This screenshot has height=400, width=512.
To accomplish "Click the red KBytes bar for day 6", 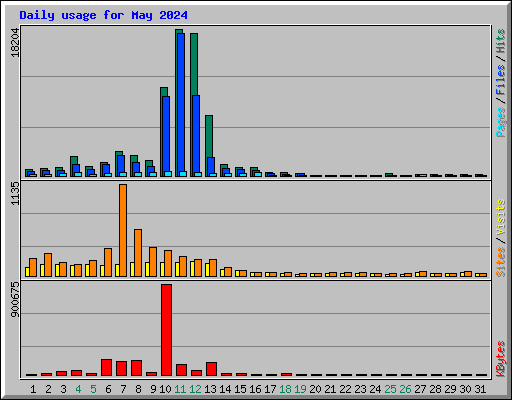I will [106, 367].
